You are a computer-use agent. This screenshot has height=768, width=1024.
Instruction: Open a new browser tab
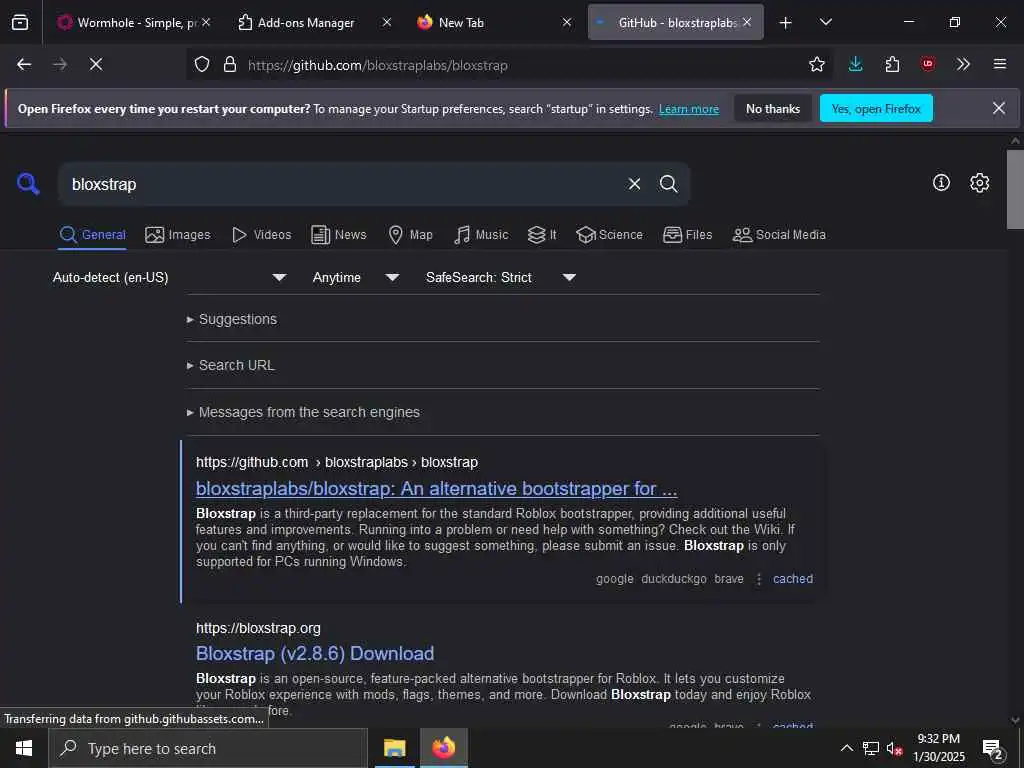coord(786,23)
